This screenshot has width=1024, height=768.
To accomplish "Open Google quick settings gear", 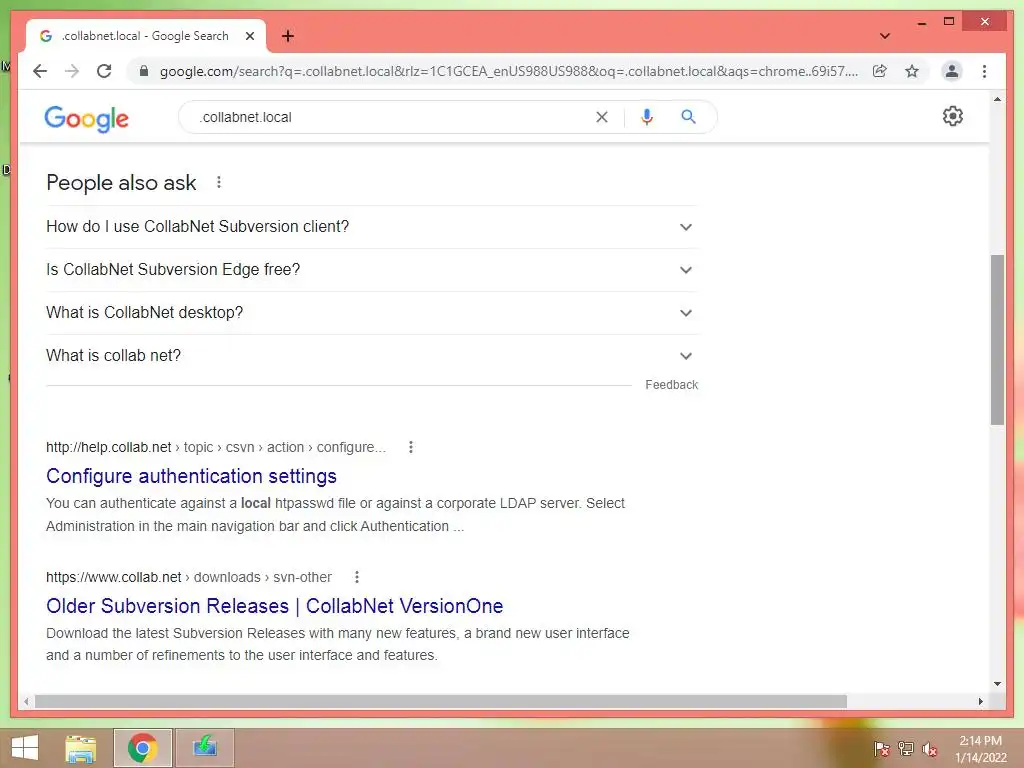I will click(952, 116).
